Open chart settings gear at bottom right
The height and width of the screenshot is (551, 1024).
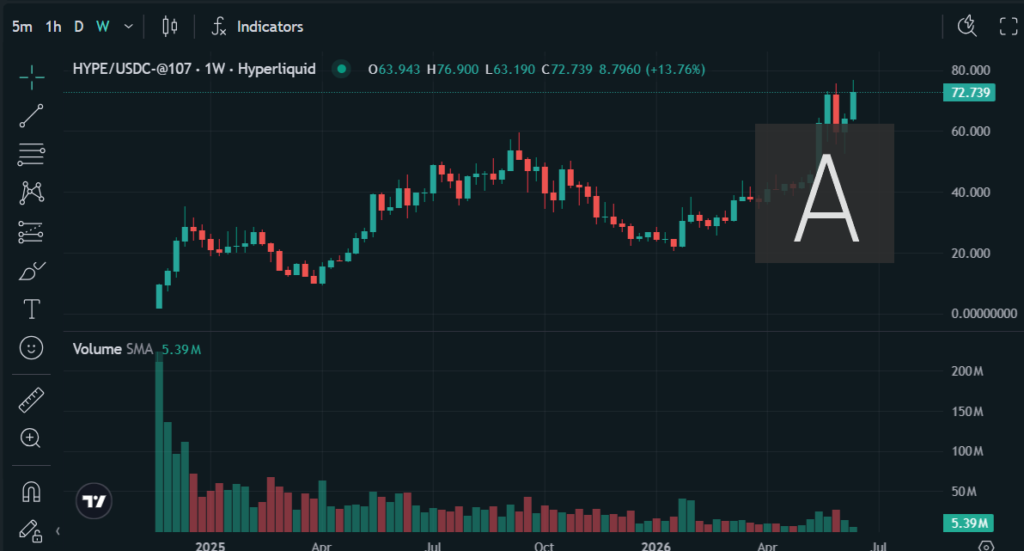click(x=986, y=546)
